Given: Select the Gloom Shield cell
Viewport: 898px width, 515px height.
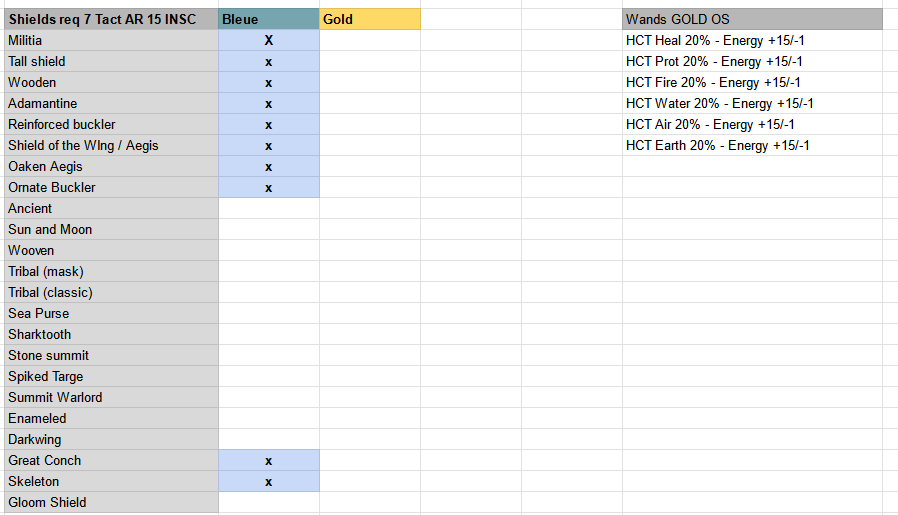Looking at the screenshot, I should click(x=109, y=503).
